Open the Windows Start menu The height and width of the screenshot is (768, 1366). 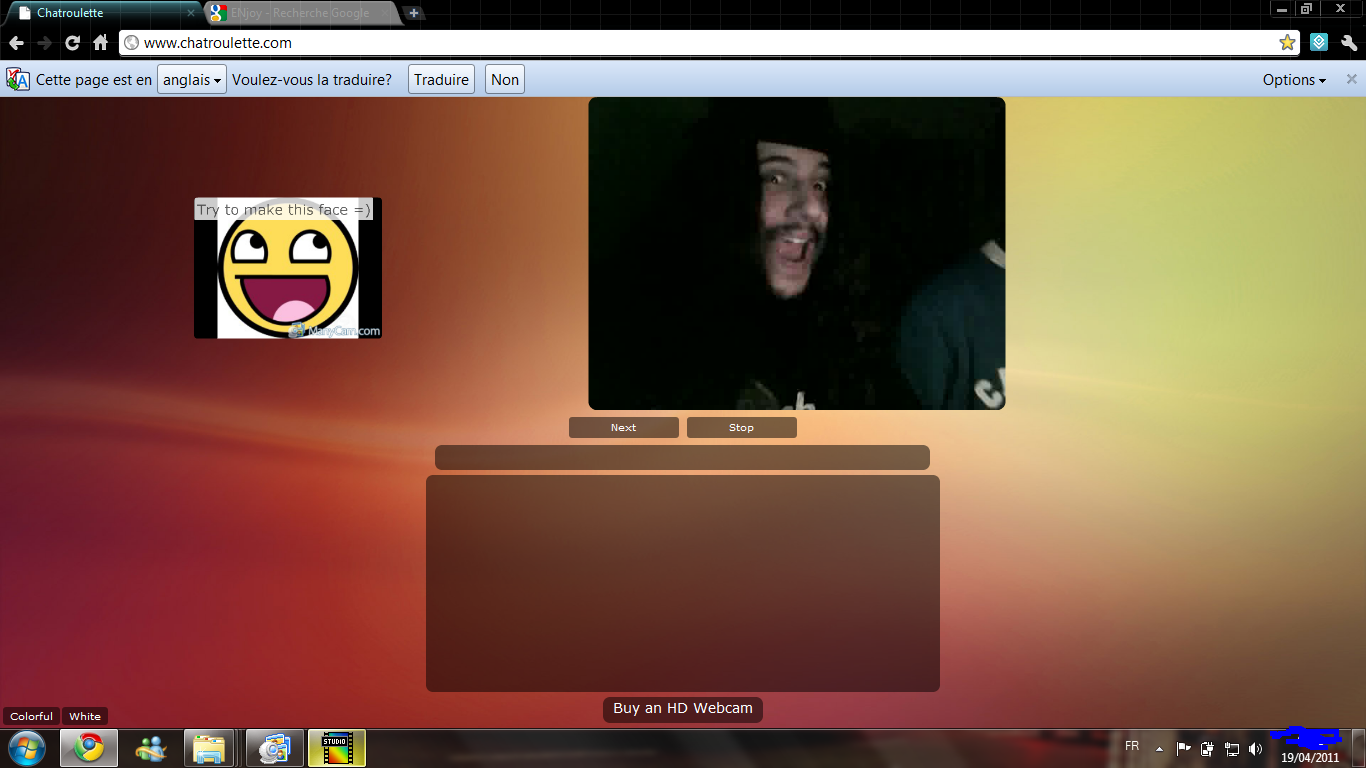pyautogui.click(x=26, y=748)
